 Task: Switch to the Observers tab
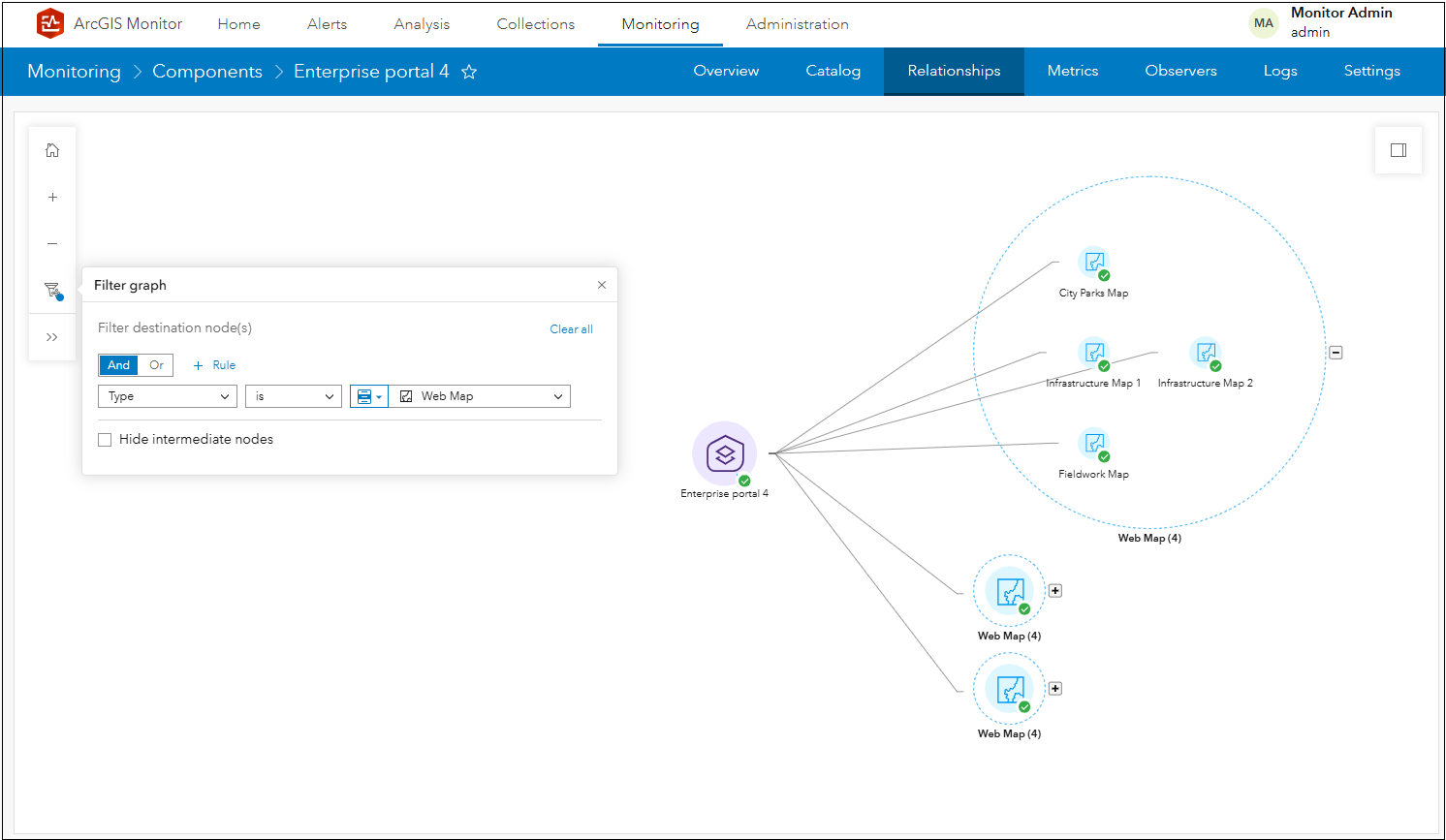tap(1180, 71)
